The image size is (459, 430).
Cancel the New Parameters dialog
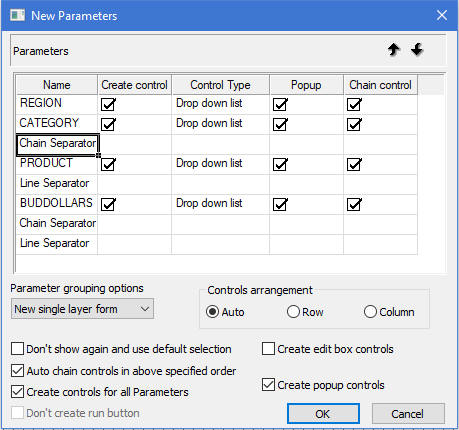point(408,414)
